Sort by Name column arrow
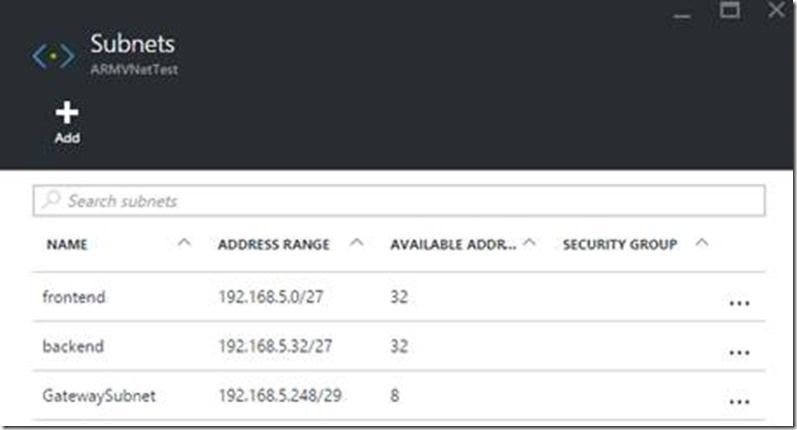 point(184,243)
